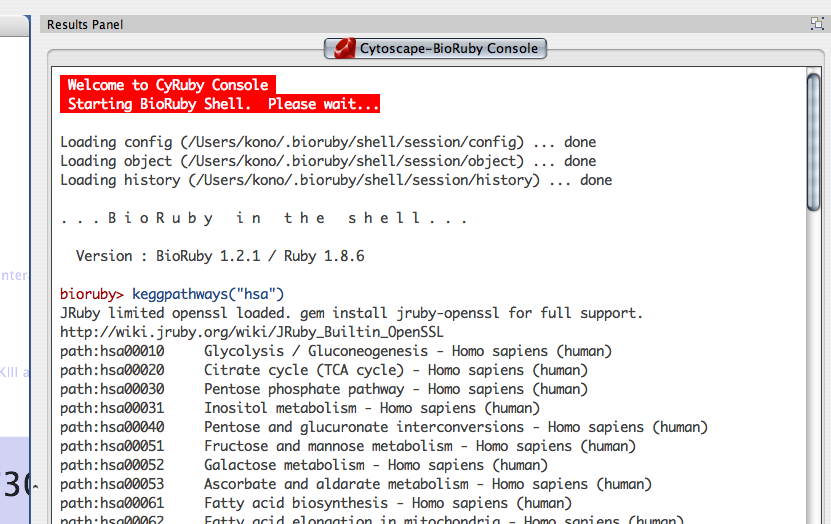The height and width of the screenshot is (524, 831).
Task: Click the red Ruby gem icon
Action: [x=343, y=48]
